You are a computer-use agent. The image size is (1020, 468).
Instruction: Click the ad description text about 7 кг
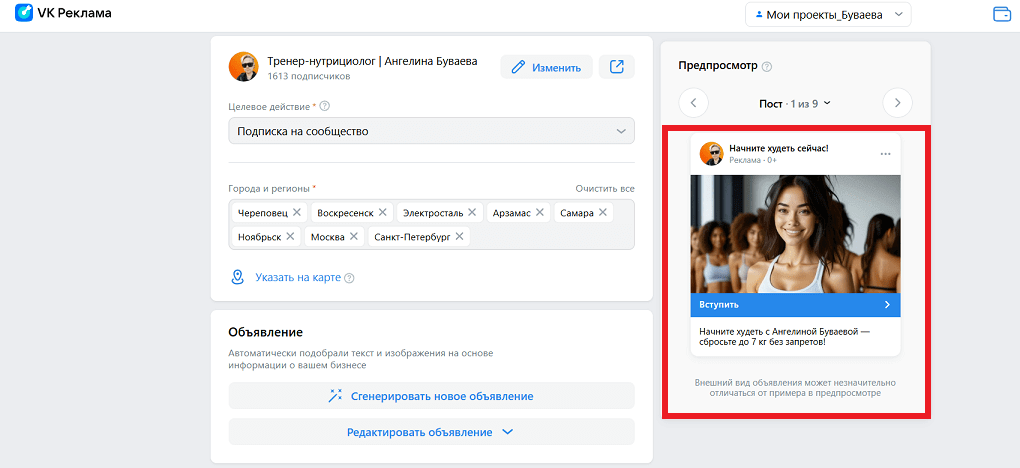click(x=784, y=337)
